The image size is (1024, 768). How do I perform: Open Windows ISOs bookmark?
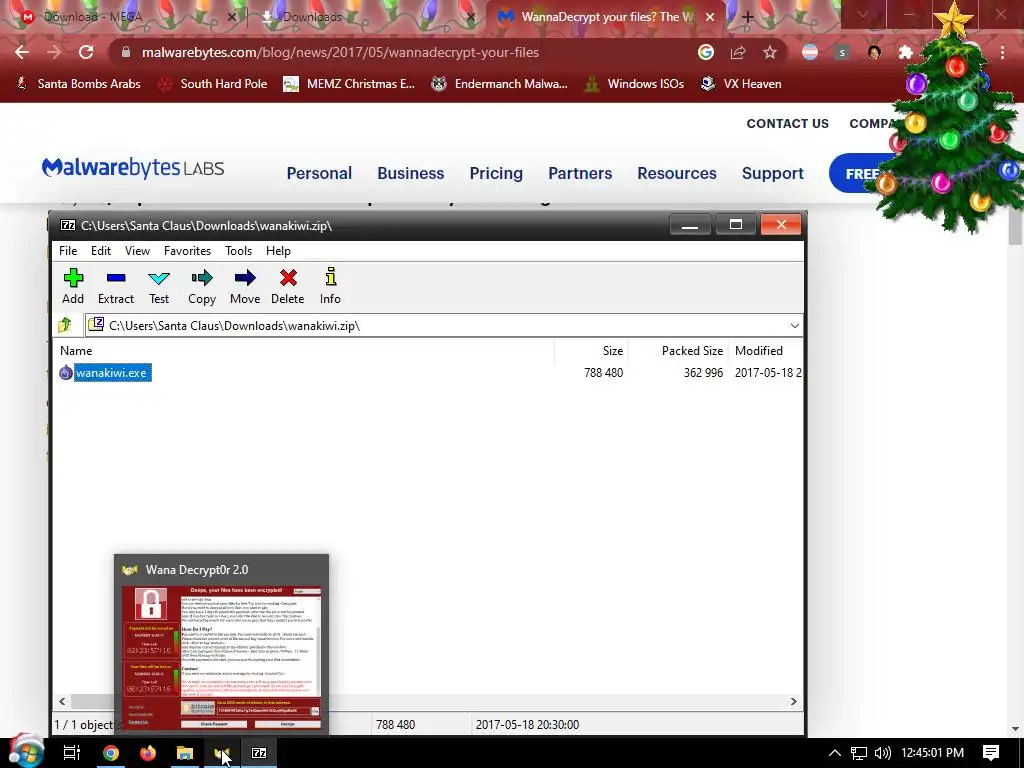pyautogui.click(x=634, y=84)
